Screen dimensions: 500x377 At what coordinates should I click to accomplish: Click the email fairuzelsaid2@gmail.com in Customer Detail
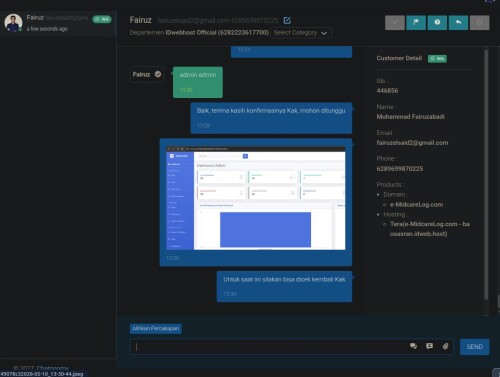tap(412, 143)
